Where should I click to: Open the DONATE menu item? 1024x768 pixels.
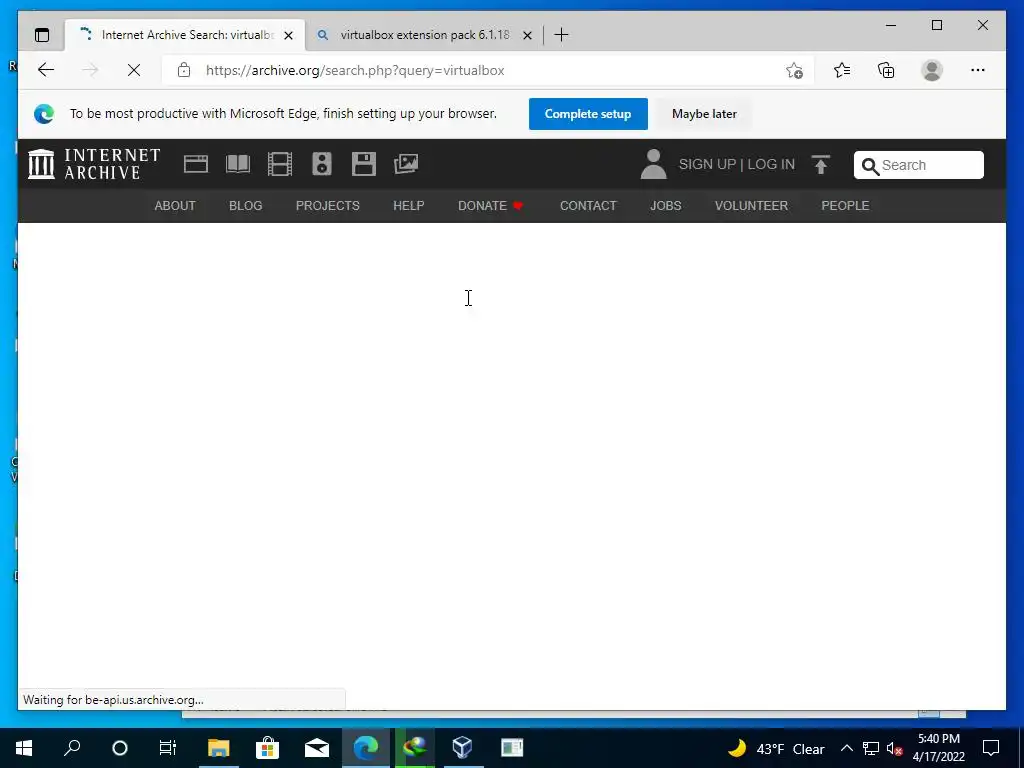point(490,206)
